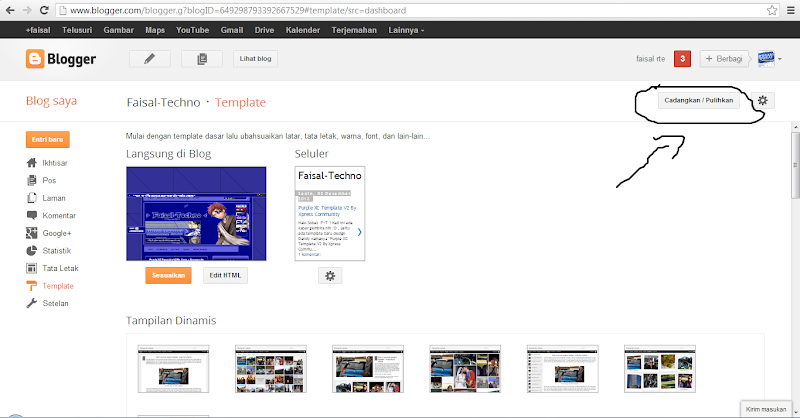Open the post list pages icon

202,59
